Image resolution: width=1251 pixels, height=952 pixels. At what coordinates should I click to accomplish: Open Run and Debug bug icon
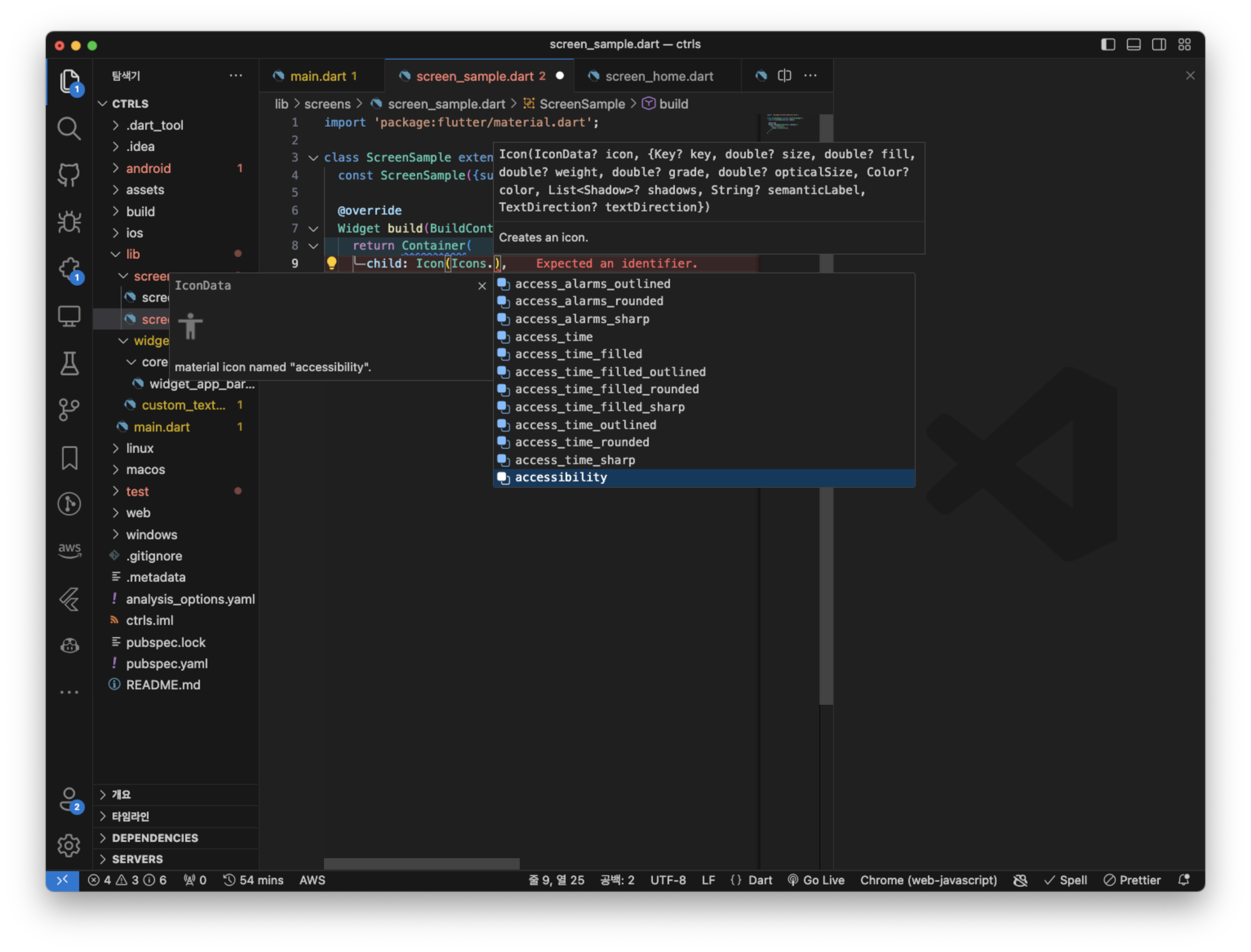coord(69,221)
